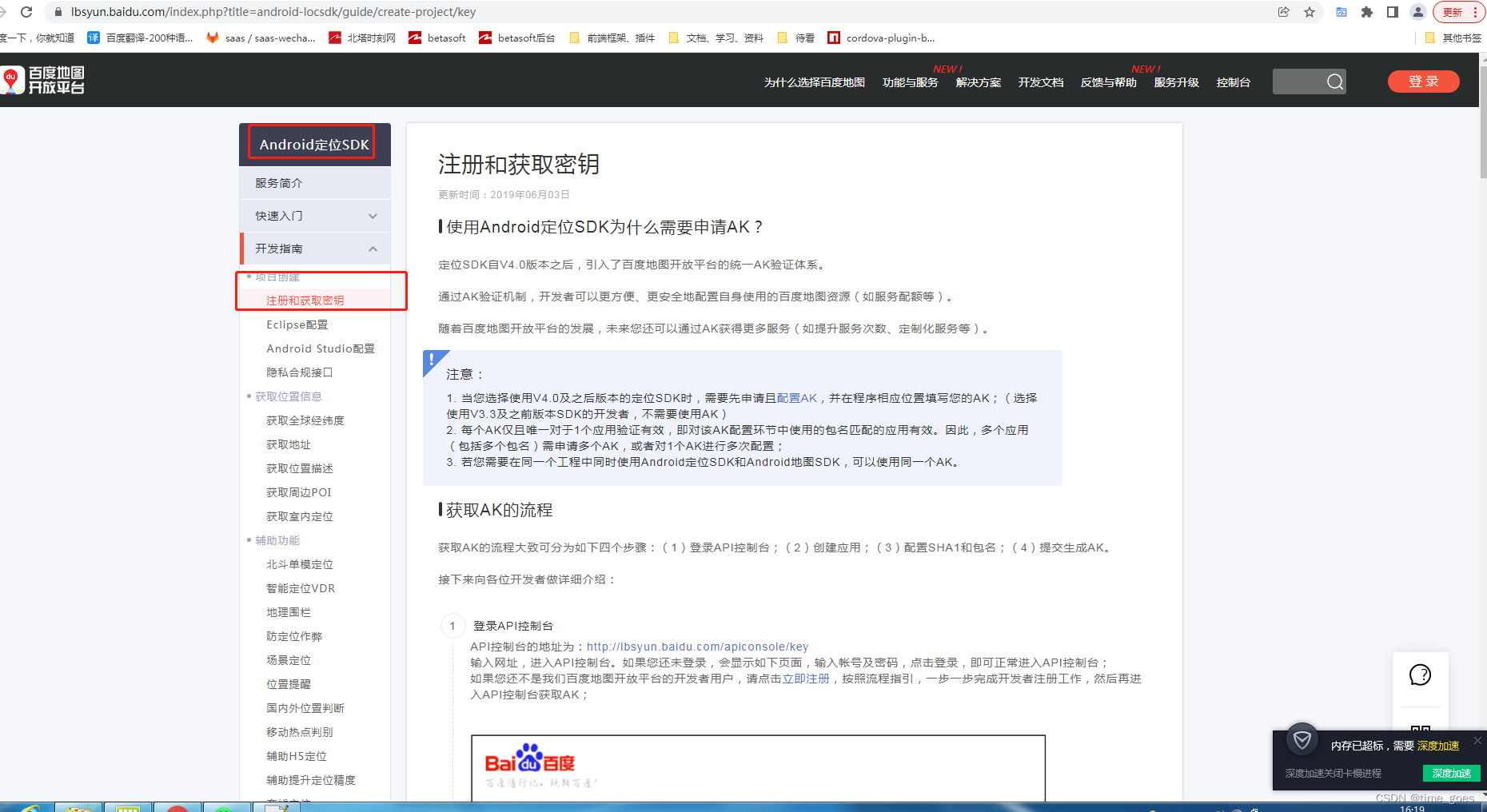Open 开发文档 menu item
Viewport: 1487px width, 812px height.
point(1041,82)
